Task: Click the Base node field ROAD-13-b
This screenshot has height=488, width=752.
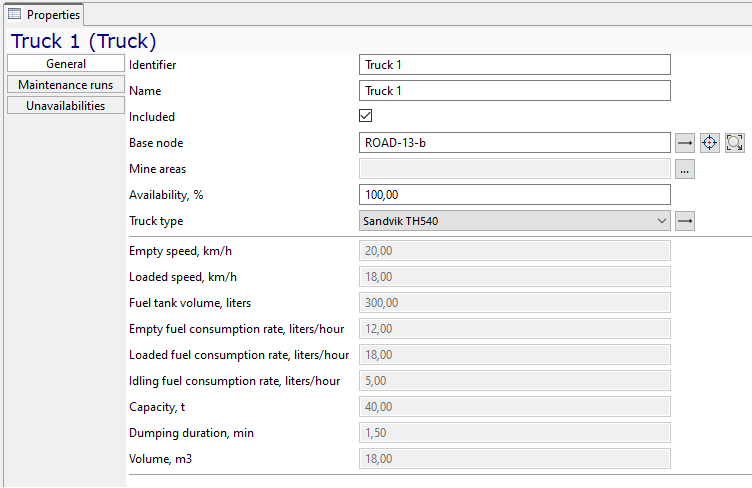Action: point(515,143)
